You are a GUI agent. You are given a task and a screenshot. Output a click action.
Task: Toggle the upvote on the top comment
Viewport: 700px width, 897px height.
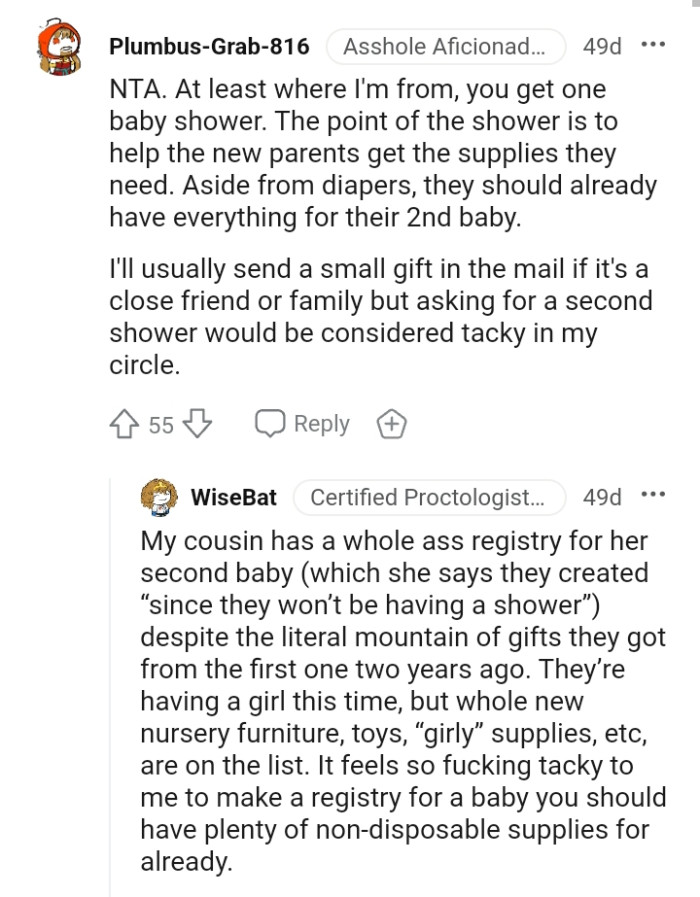122,423
